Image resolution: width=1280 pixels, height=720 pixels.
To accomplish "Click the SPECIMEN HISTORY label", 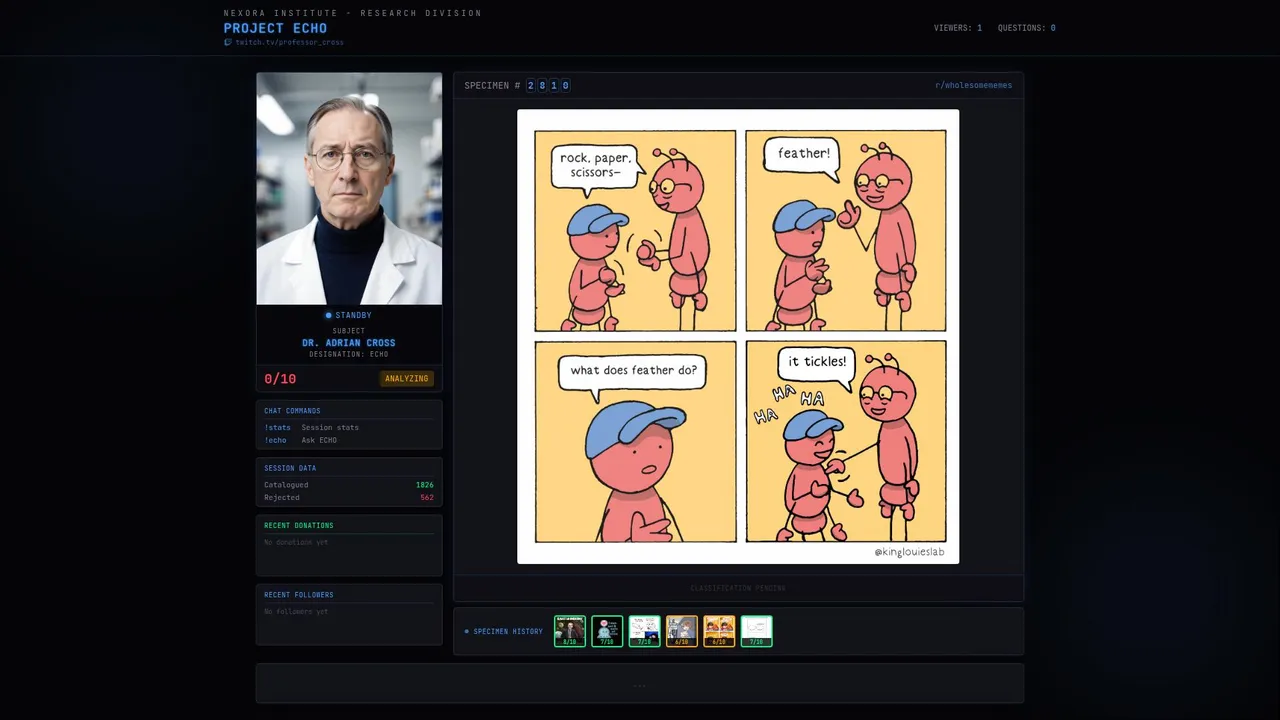I will point(508,632).
